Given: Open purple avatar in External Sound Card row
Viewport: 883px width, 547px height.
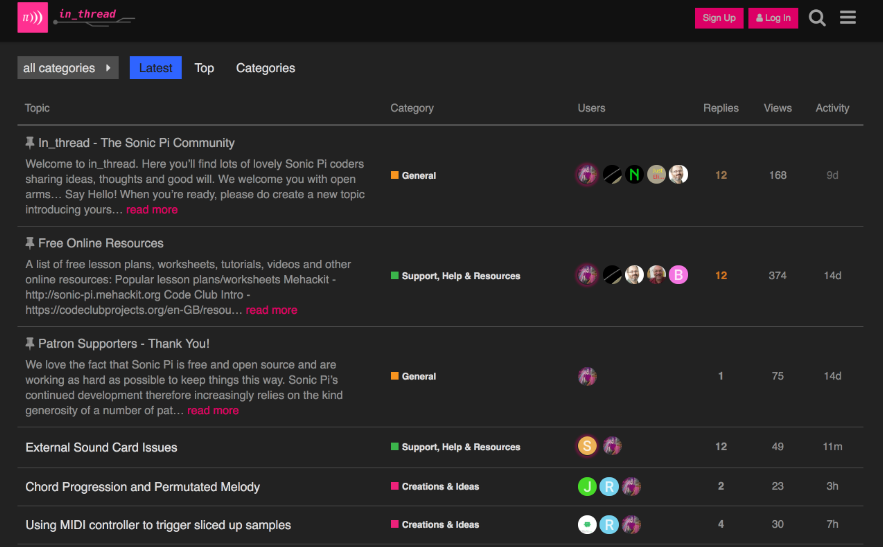Looking at the screenshot, I should point(612,446).
